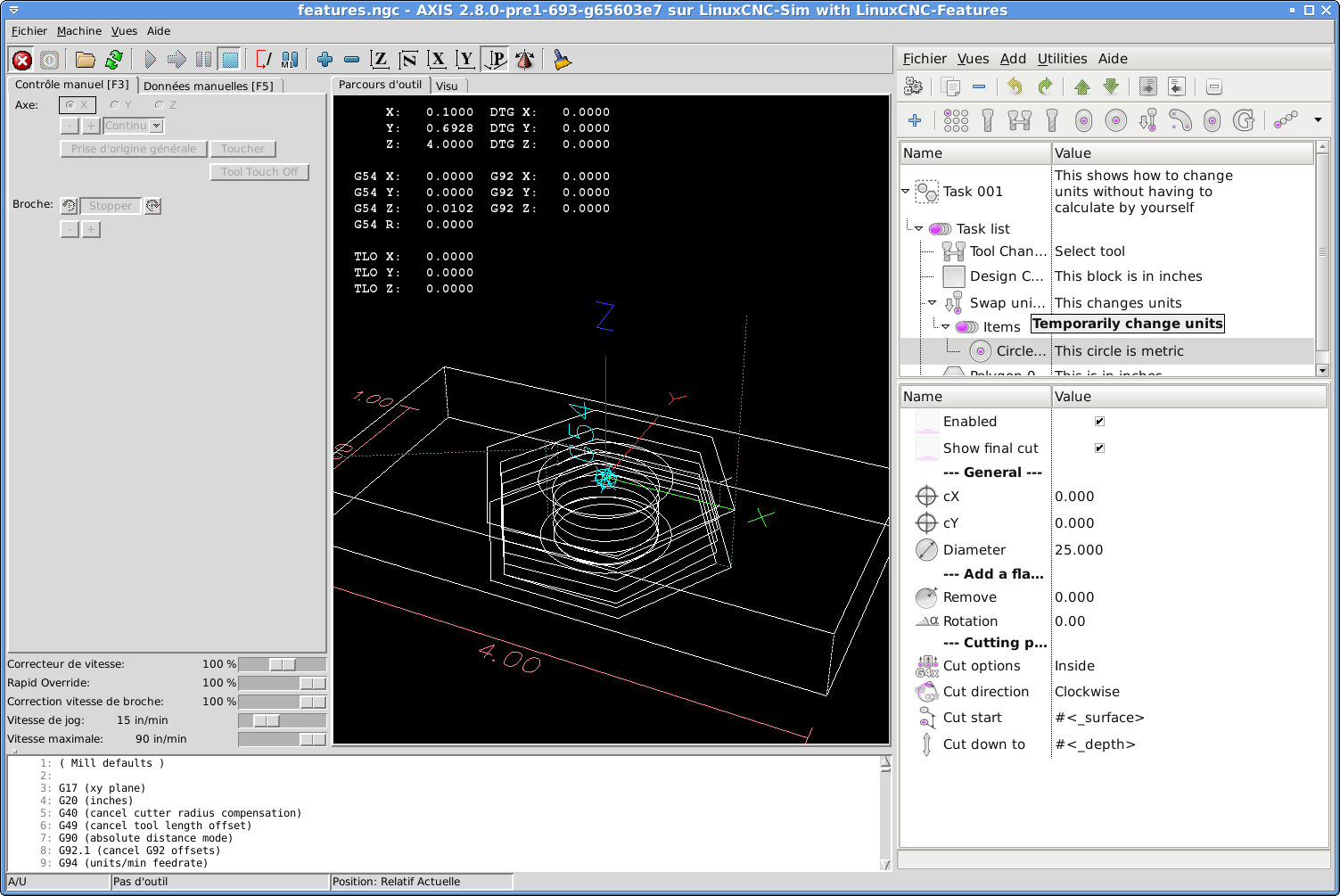Switch to perspective P view

tap(495, 60)
